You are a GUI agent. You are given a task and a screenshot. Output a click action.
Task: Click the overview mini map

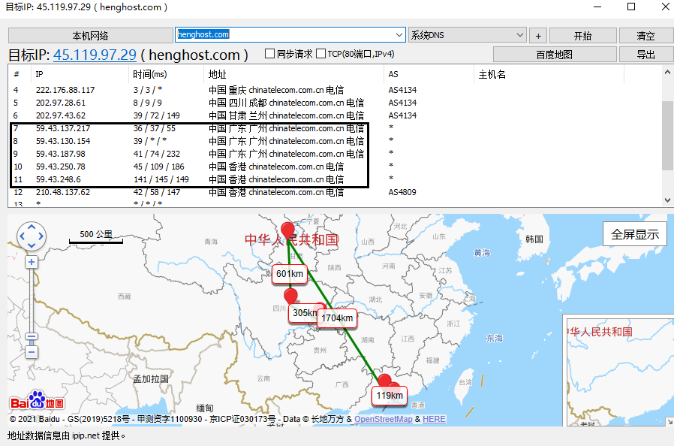618,371
